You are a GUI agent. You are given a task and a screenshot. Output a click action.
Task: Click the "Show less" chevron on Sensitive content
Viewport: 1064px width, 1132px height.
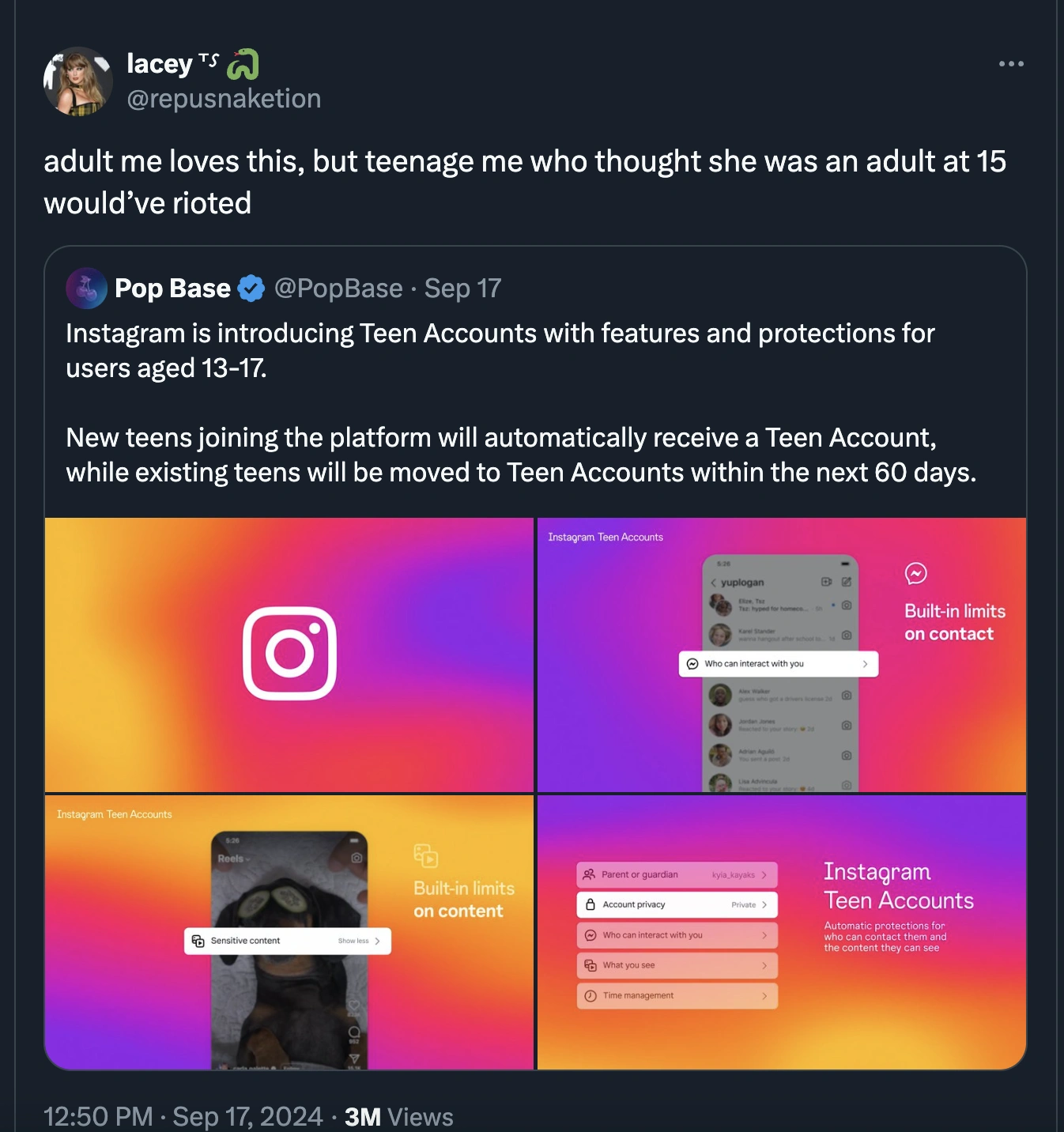377,941
